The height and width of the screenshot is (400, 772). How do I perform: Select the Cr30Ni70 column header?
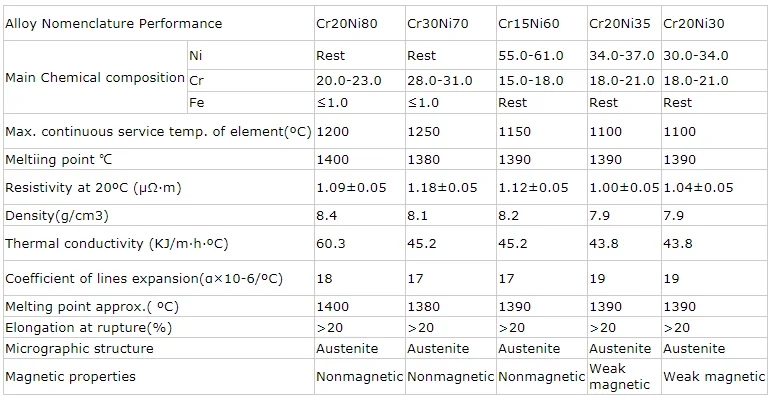click(437, 23)
